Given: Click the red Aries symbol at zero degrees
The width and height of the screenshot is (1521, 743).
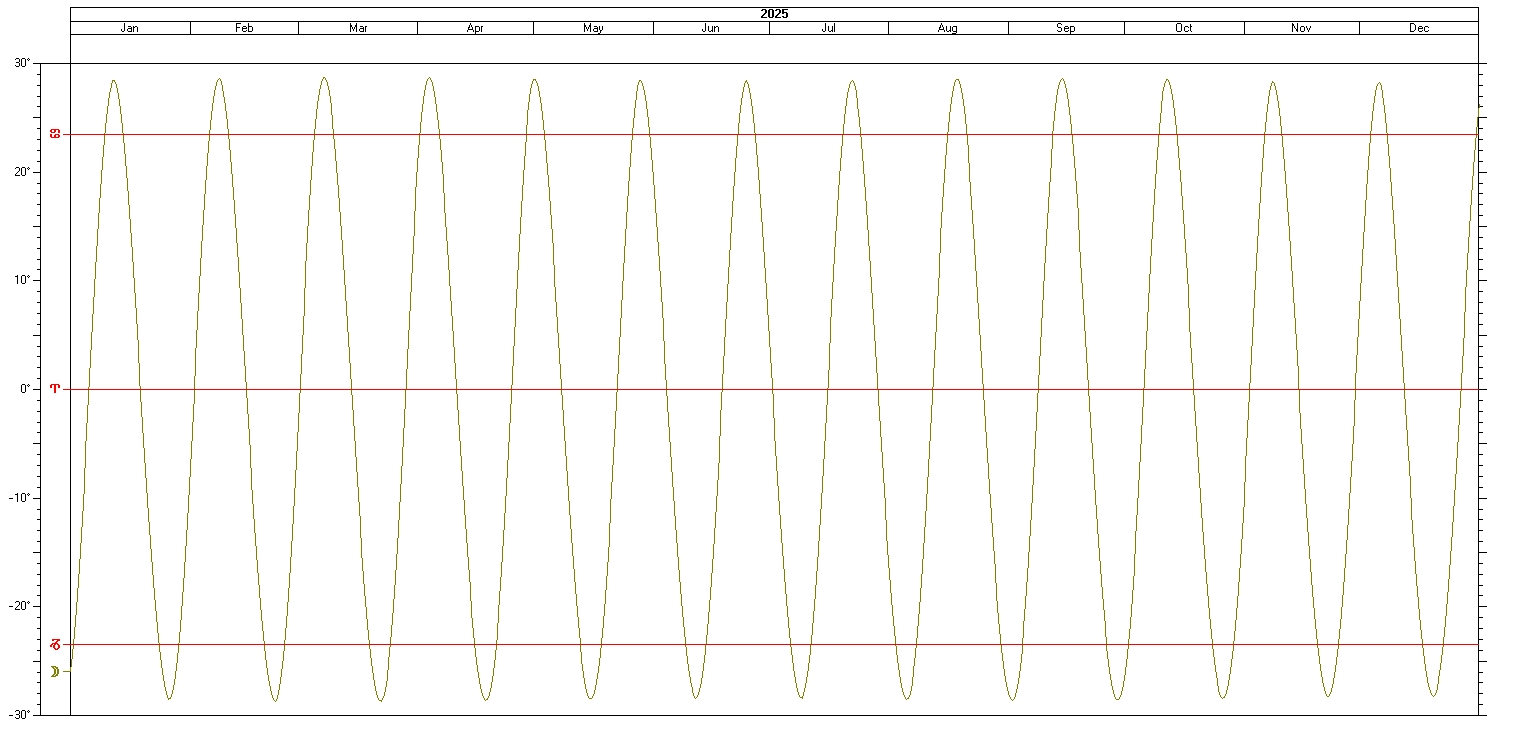Looking at the screenshot, I should (55, 389).
